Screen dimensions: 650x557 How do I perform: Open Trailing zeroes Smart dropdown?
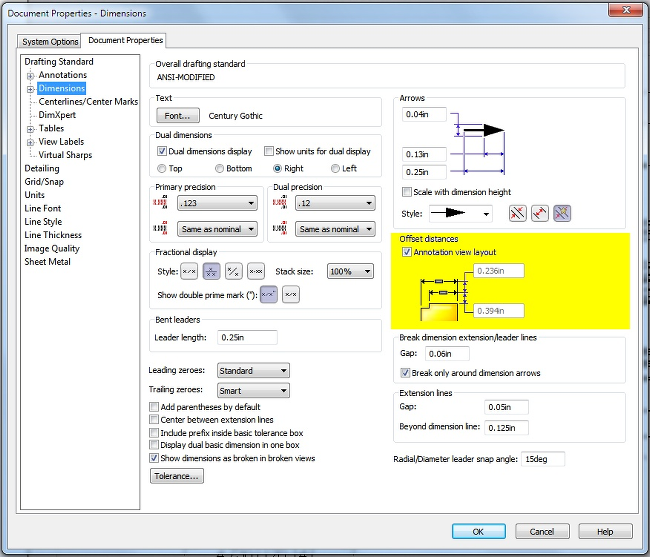coord(253,390)
